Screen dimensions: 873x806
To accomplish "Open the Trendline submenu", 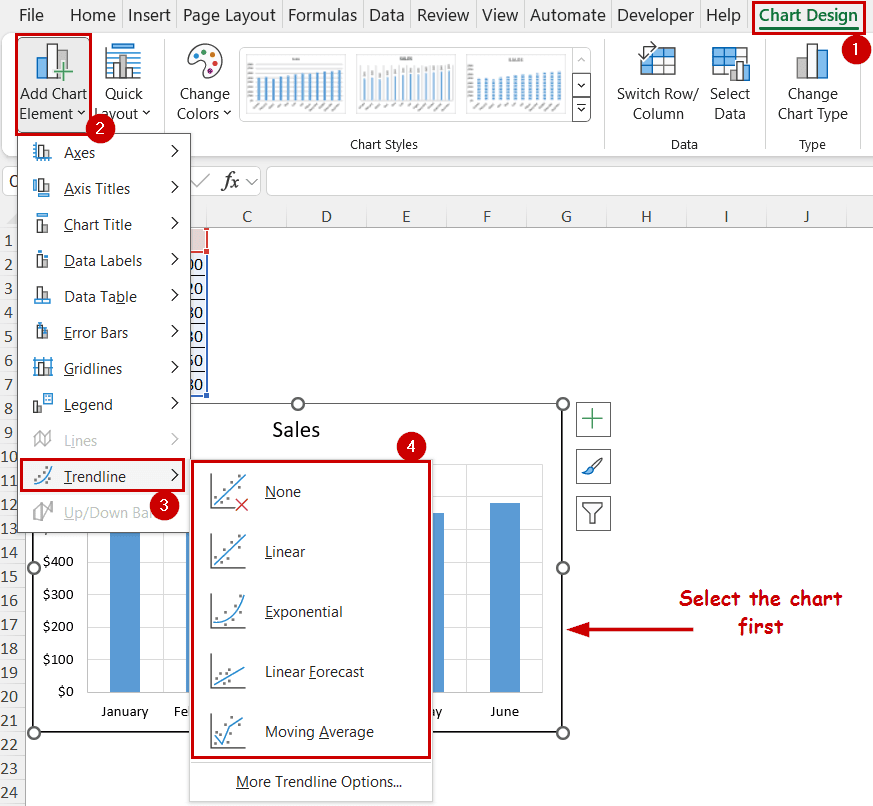I will coord(103,476).
